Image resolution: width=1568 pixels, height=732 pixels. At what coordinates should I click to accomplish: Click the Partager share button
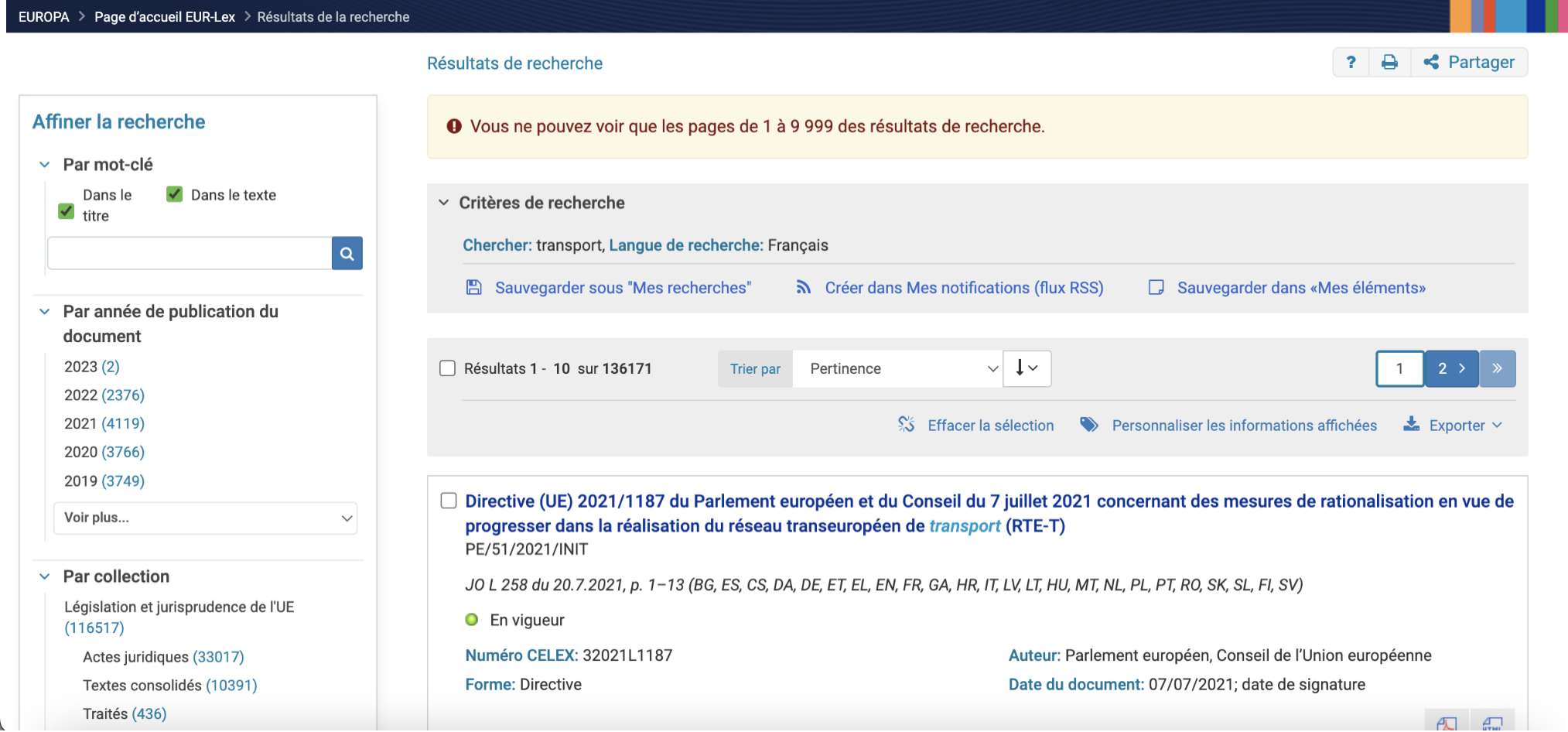click(x=1469, y=63)
